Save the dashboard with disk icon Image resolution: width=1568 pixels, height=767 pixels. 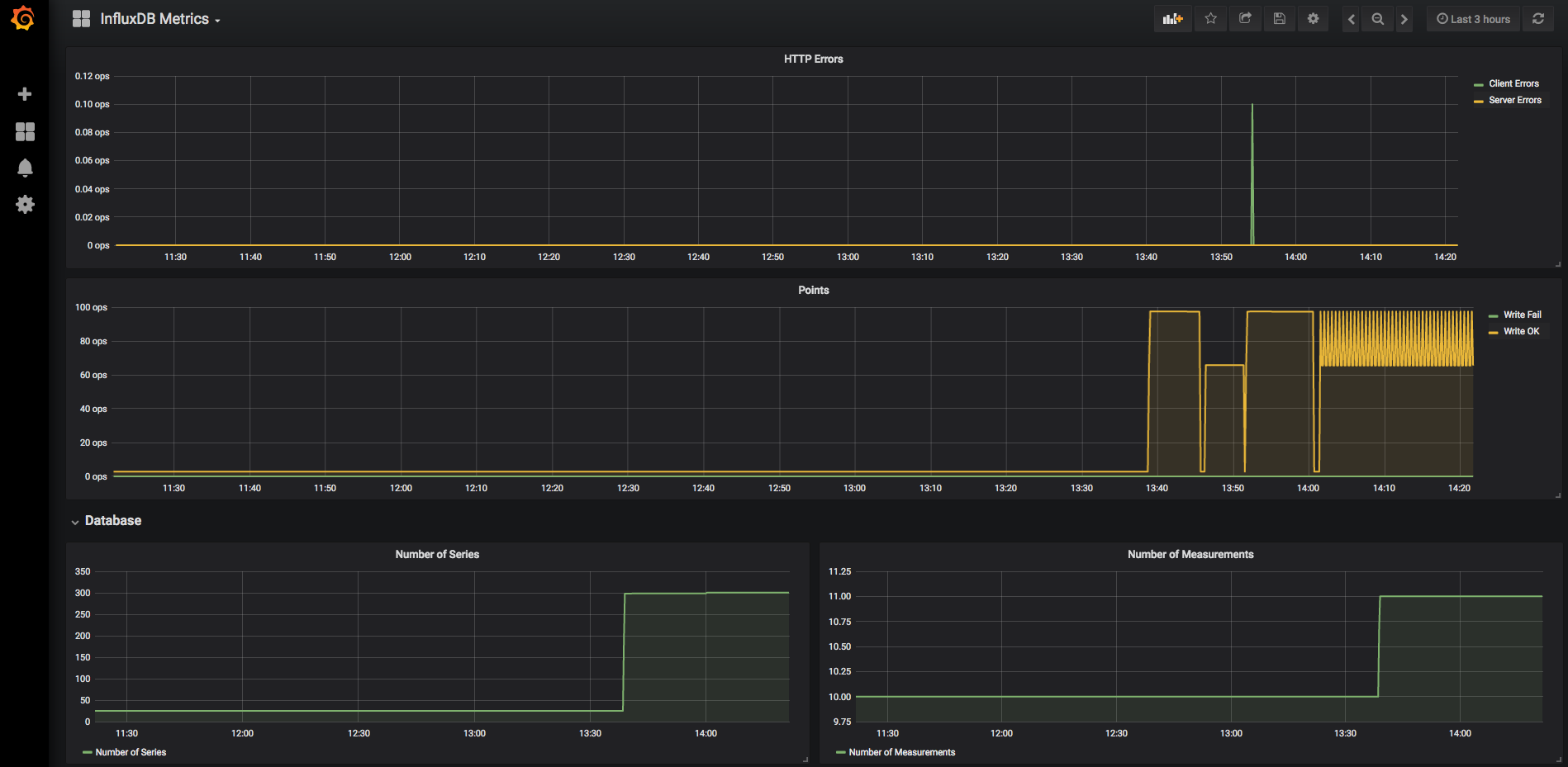click(x=1279, y=19)
